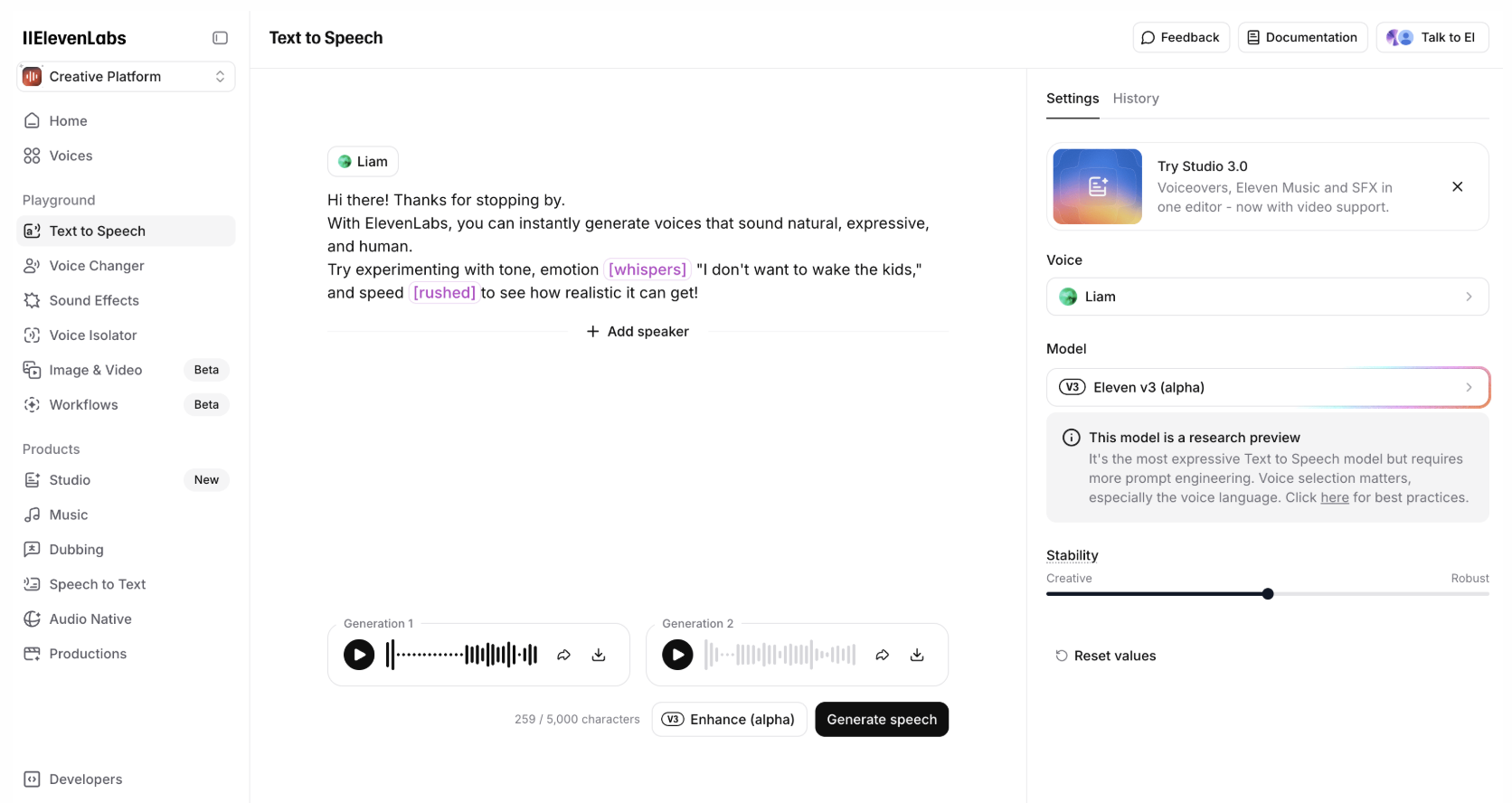The image size is (1512, 803).
Task: Click the Feedback button
Action: pyautogui.click(x=1181, y=37)
